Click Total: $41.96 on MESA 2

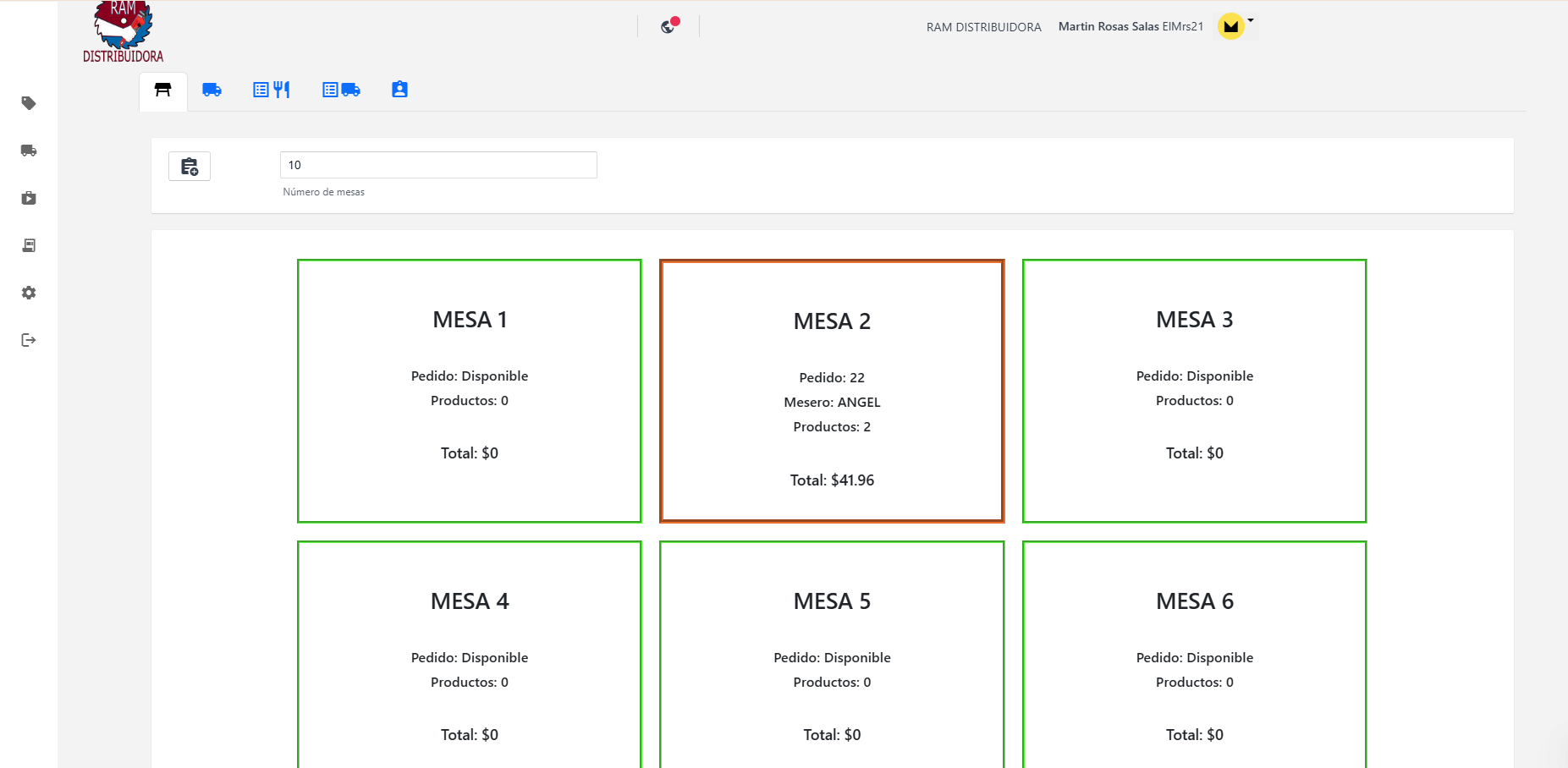tap(832, 480)
